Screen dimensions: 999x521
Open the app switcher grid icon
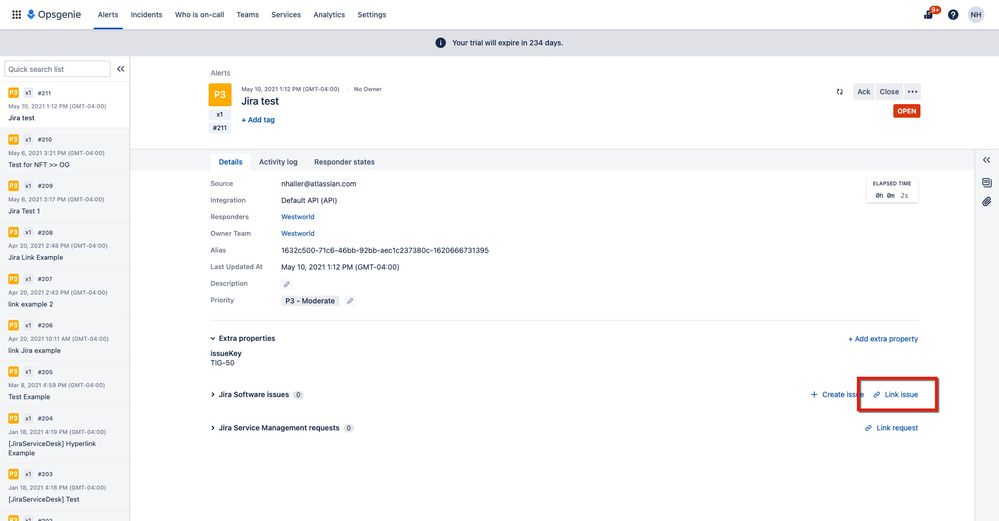tap(17, 14)
